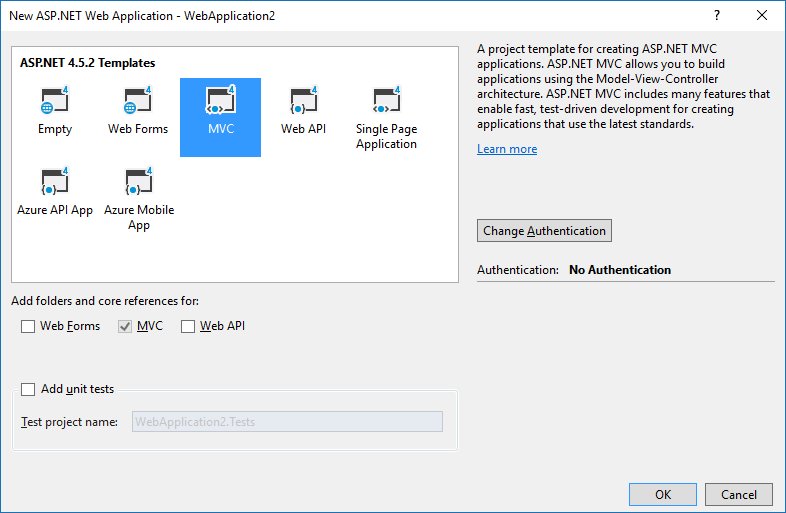786x513 pixels.
Task: Enable the Add unit tests checkbox
Action: (28, 389)
